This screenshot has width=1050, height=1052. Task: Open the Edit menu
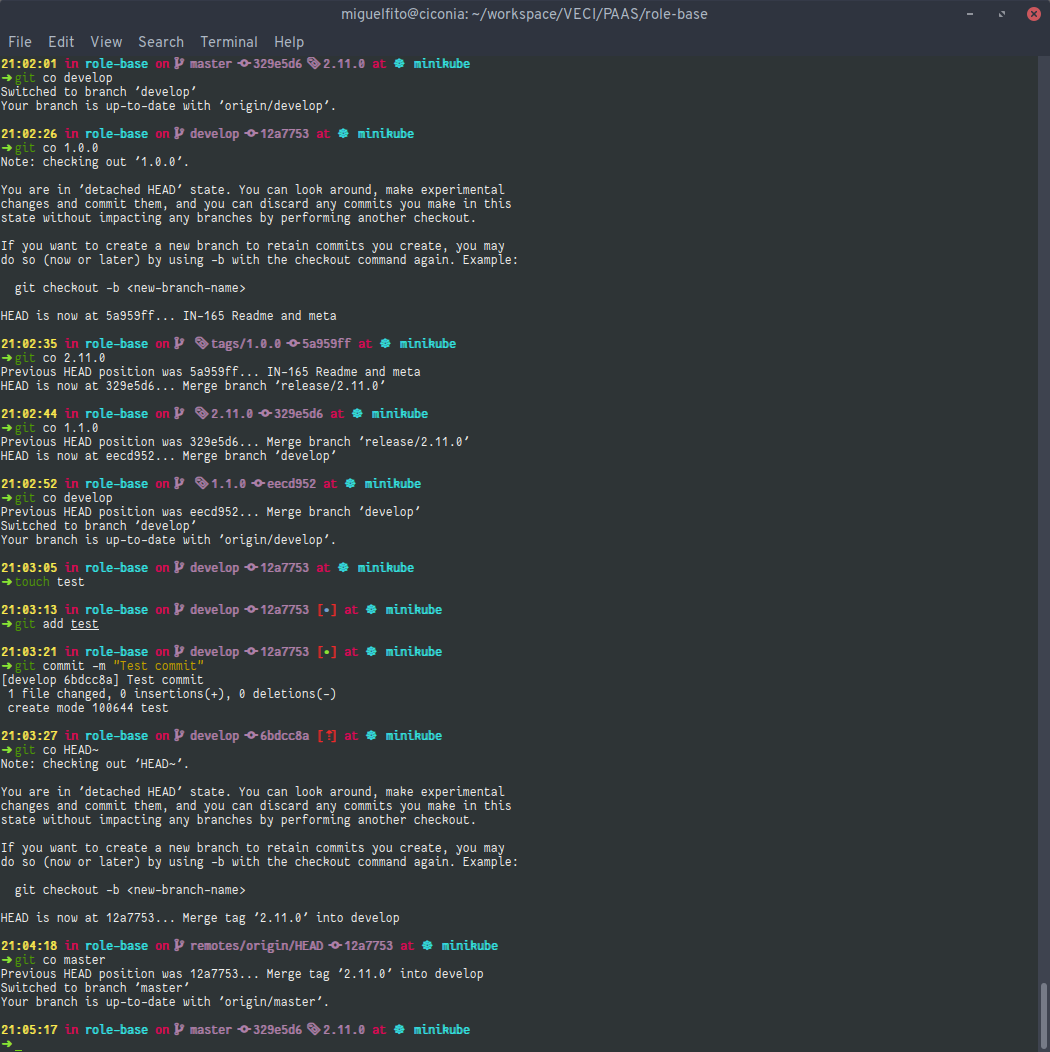(61, 42)
